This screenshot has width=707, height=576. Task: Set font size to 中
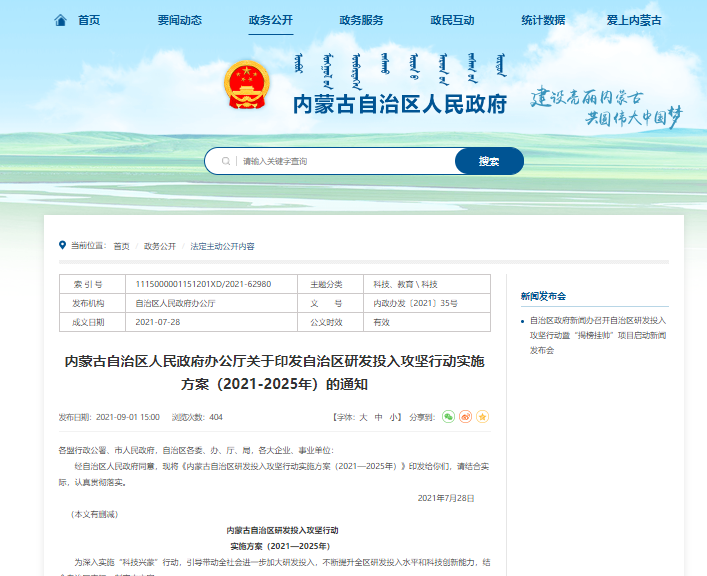click(x=379, y=417)
